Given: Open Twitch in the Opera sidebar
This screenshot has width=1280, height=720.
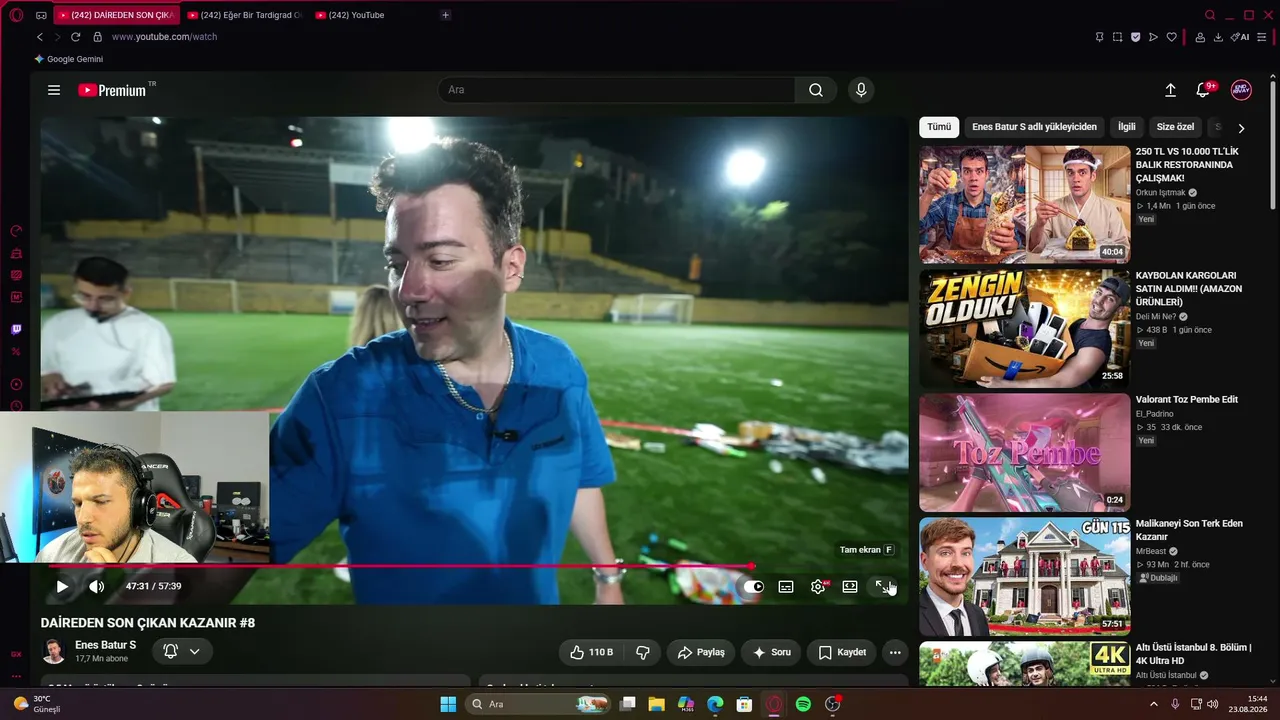Looking at the screenshot, I should (16, 329).
